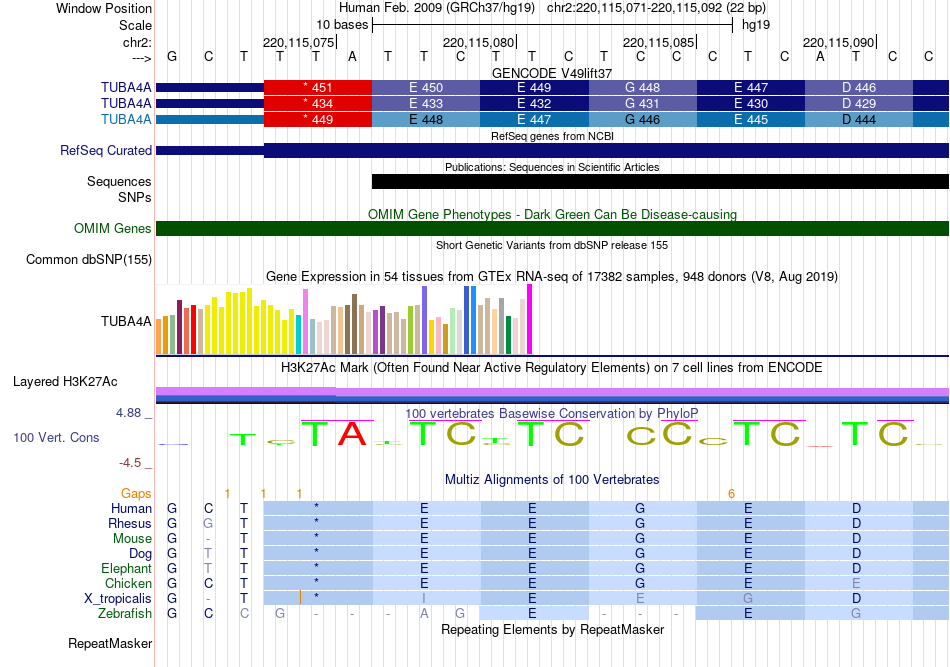This screenshot has width=950, height=667.
Task: Click the RepeatMasker track label
Action: (110, 643)
